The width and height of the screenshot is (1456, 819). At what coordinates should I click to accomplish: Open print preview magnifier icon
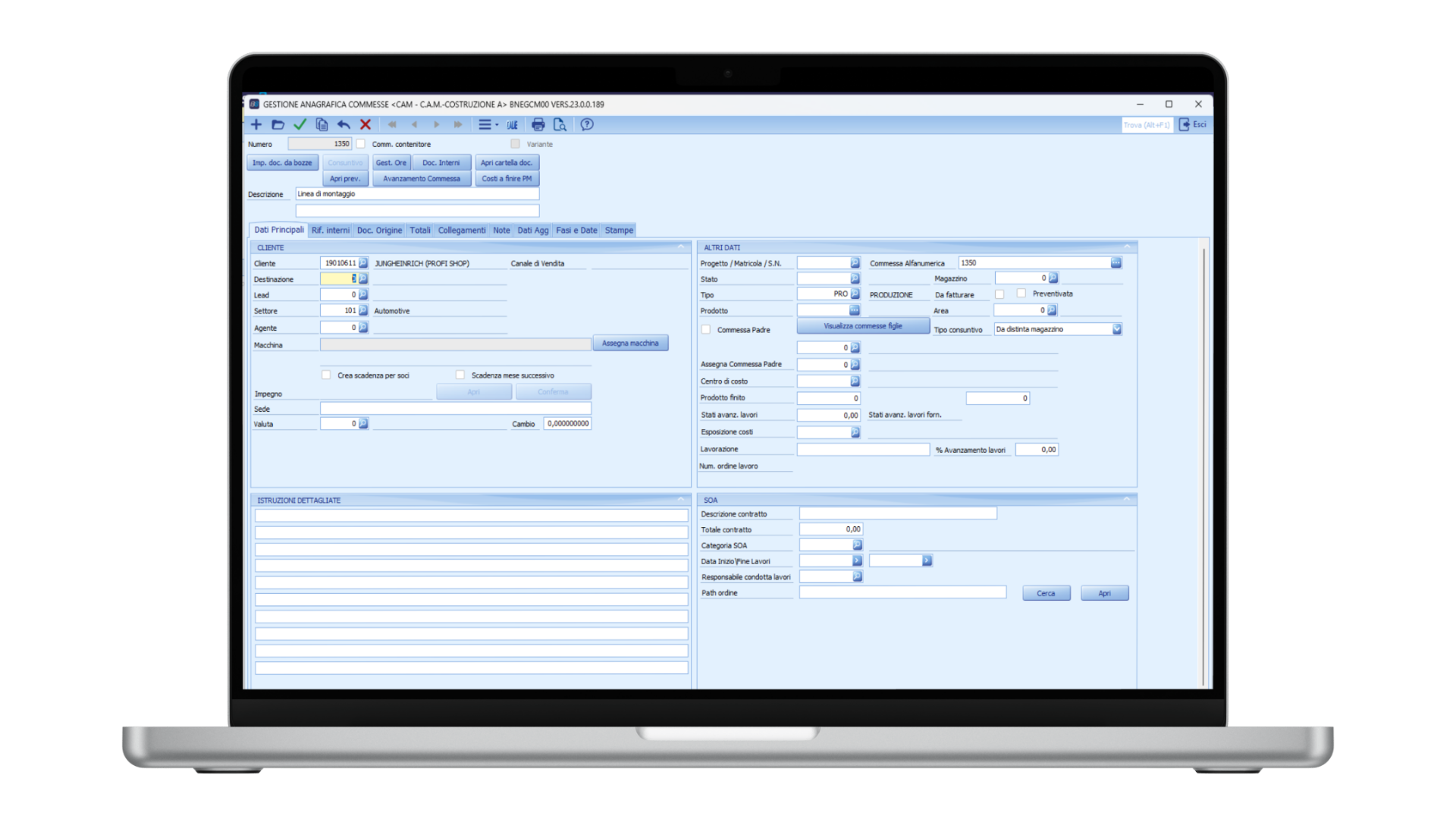tap(560, 124)
